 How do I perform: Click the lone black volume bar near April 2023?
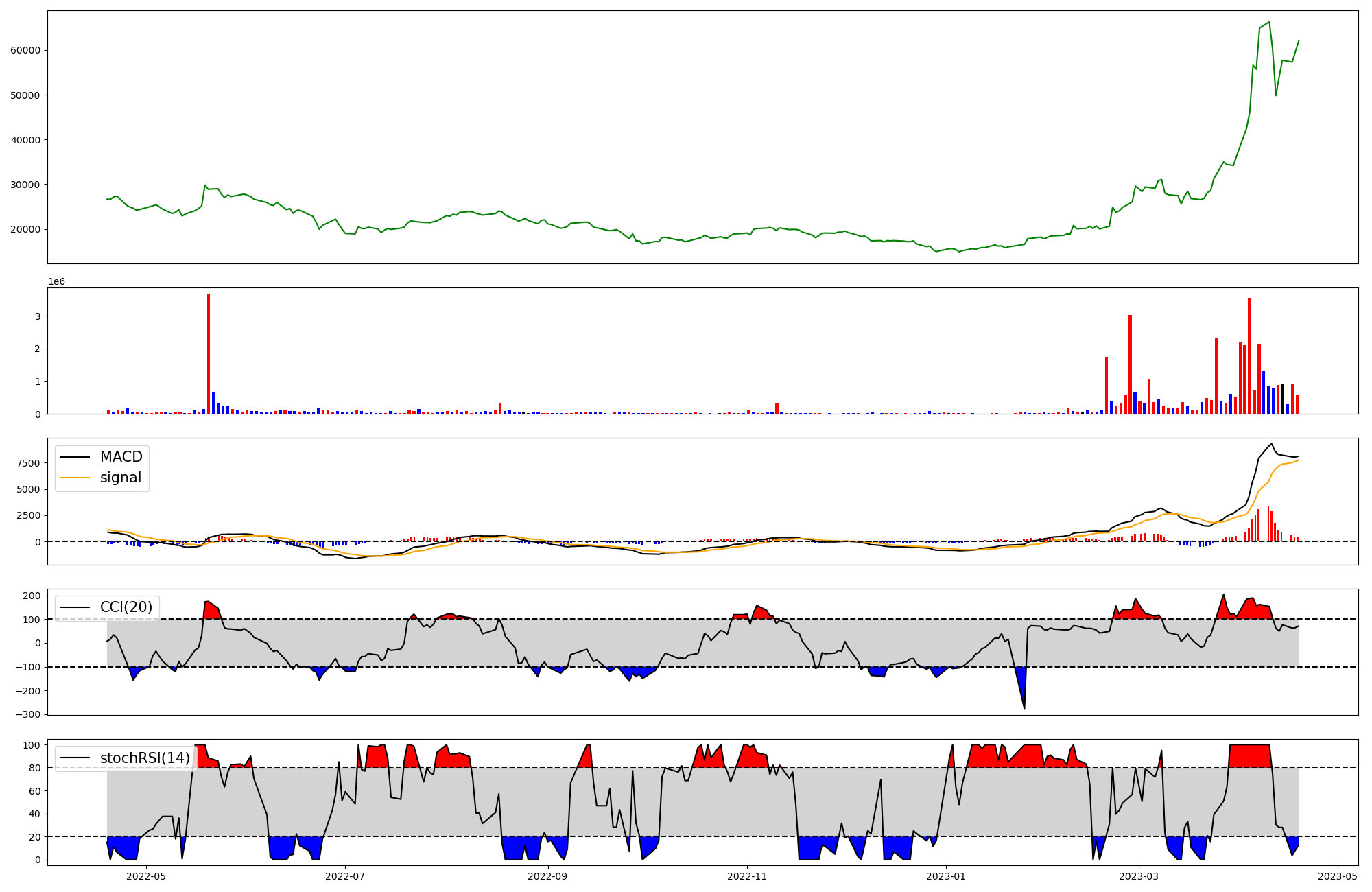[x=1283, y=399]
